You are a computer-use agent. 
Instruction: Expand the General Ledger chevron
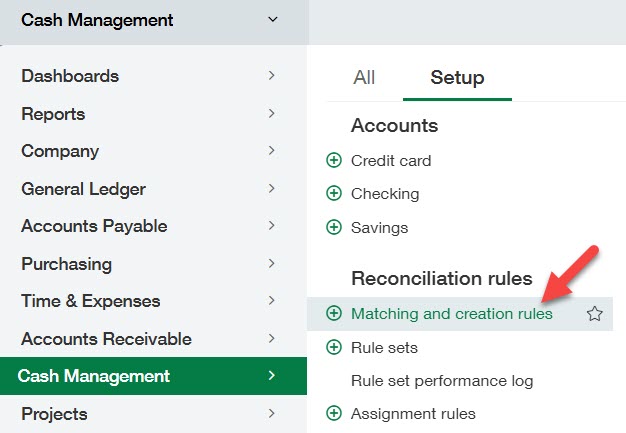(271, 189)
